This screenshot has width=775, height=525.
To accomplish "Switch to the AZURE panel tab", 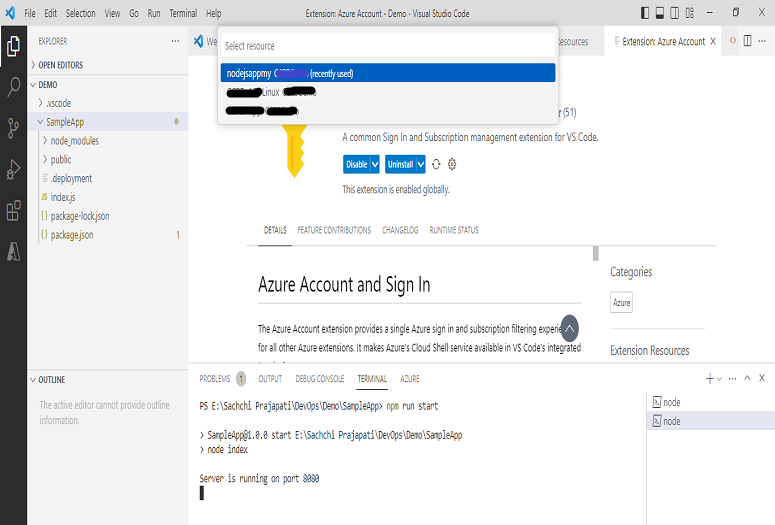I will pos(410,379).
